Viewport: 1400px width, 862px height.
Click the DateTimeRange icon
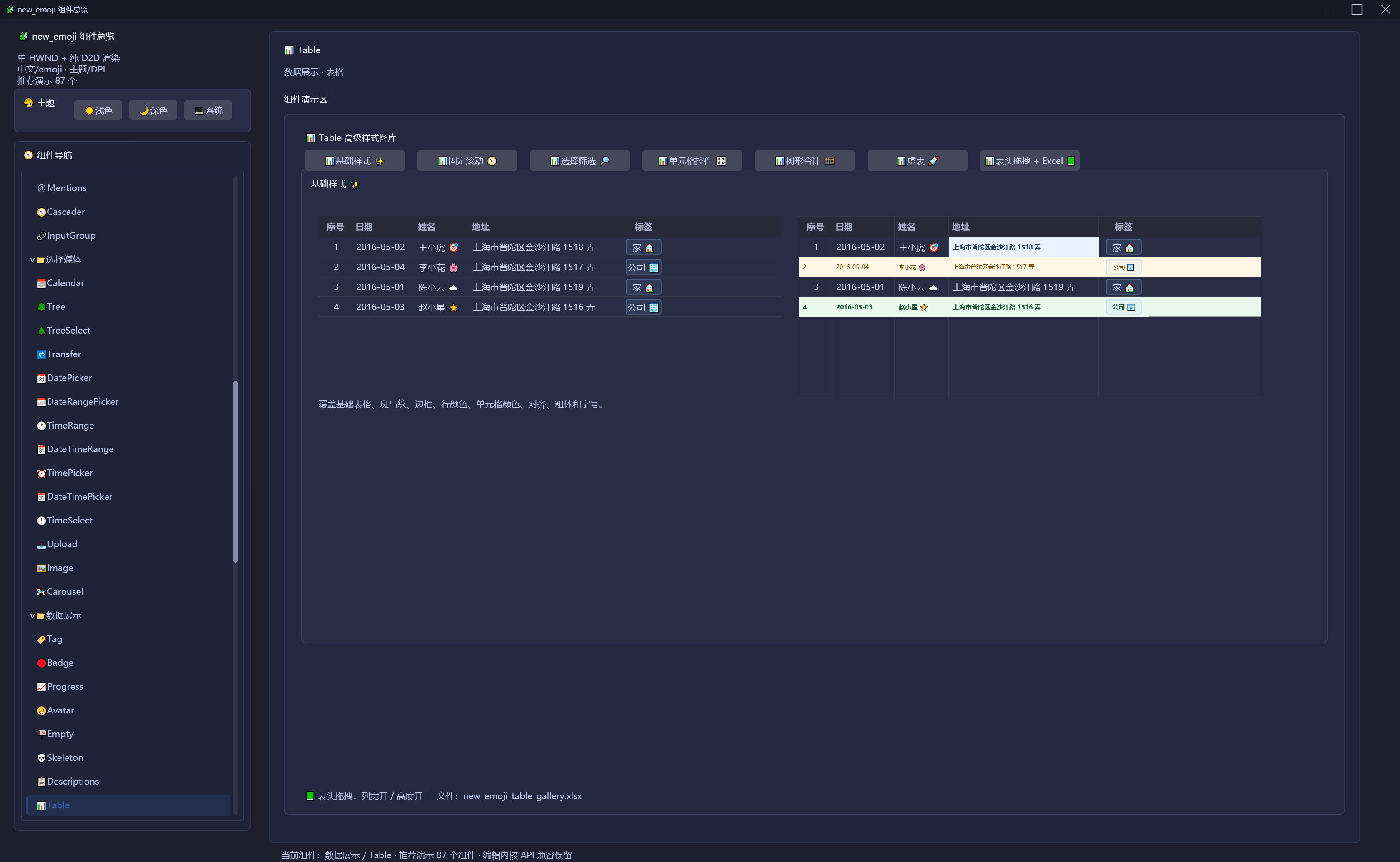click(41, 450)
